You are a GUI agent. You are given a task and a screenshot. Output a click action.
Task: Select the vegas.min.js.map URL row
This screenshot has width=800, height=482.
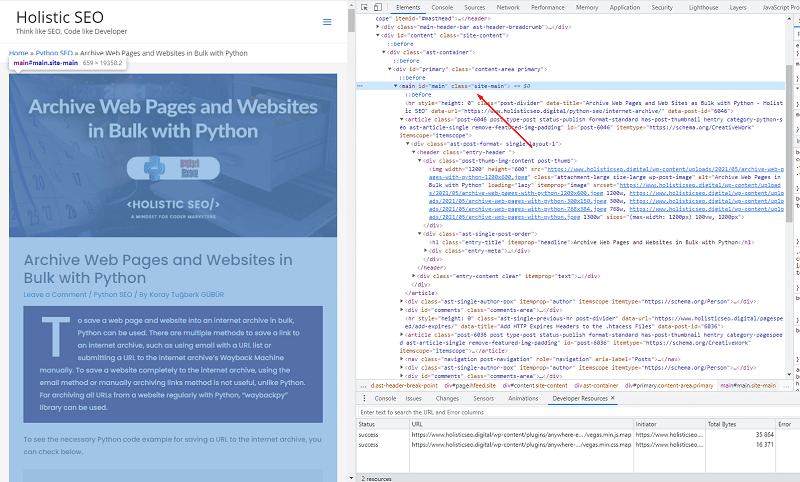(x=521, y=435)
